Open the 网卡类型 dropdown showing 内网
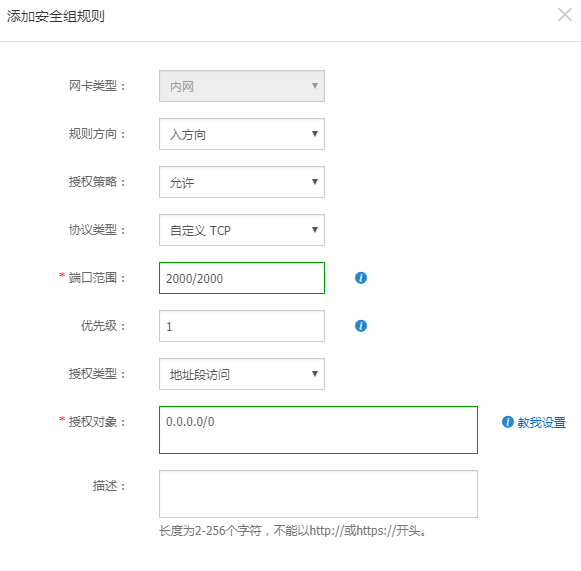The width and height of the screenshot is (581, 571). pos(242,86)
